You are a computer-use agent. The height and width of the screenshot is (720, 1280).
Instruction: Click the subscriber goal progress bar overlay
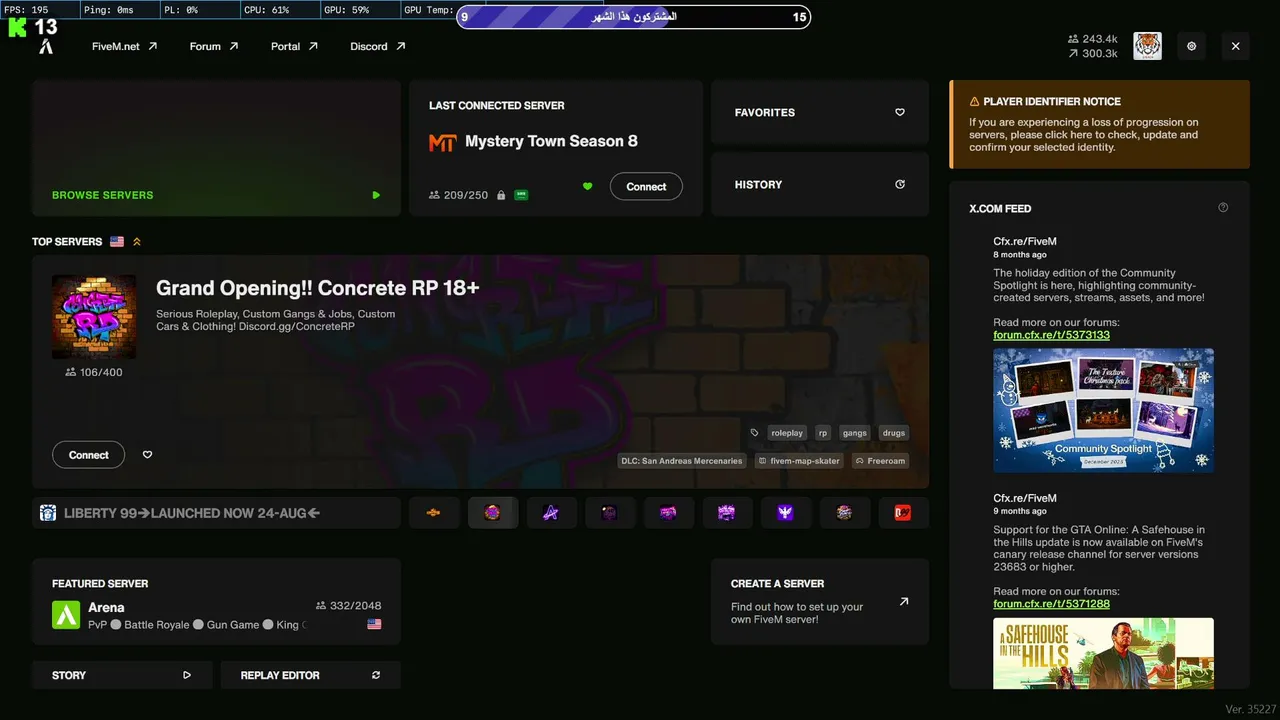pos(633,17)
